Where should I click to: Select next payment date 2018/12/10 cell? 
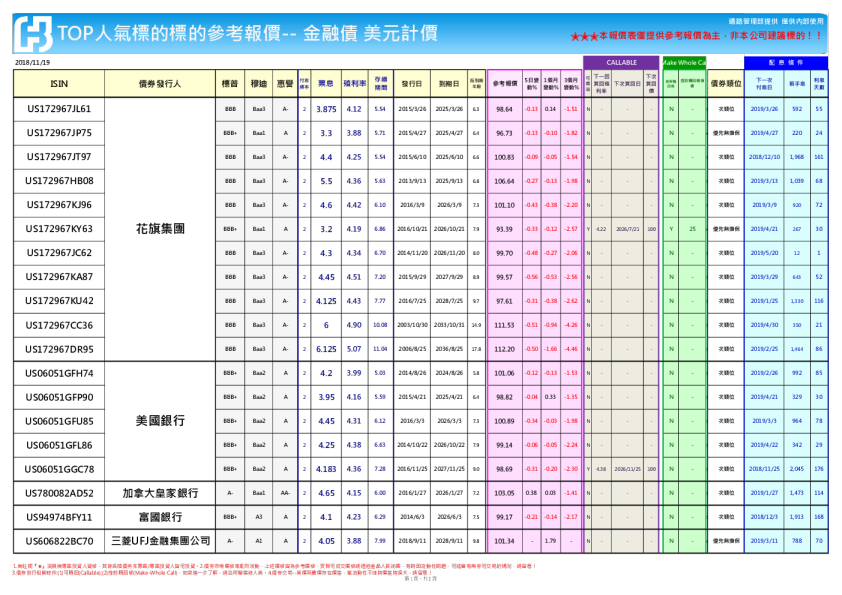click(765, 157)
